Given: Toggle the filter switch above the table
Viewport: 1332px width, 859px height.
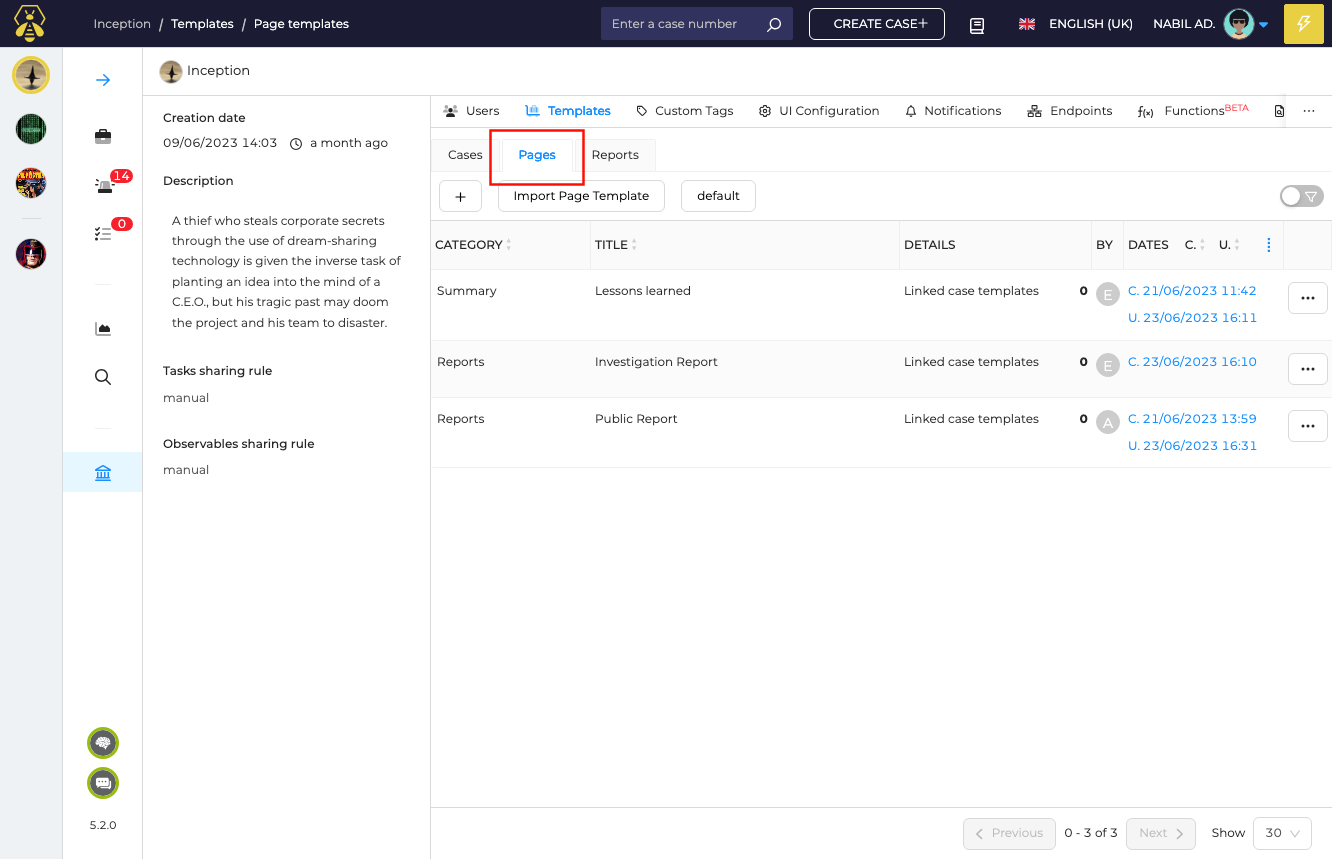Looking at the screenshot, I should pyautogui.click(x=1301, y=197).
